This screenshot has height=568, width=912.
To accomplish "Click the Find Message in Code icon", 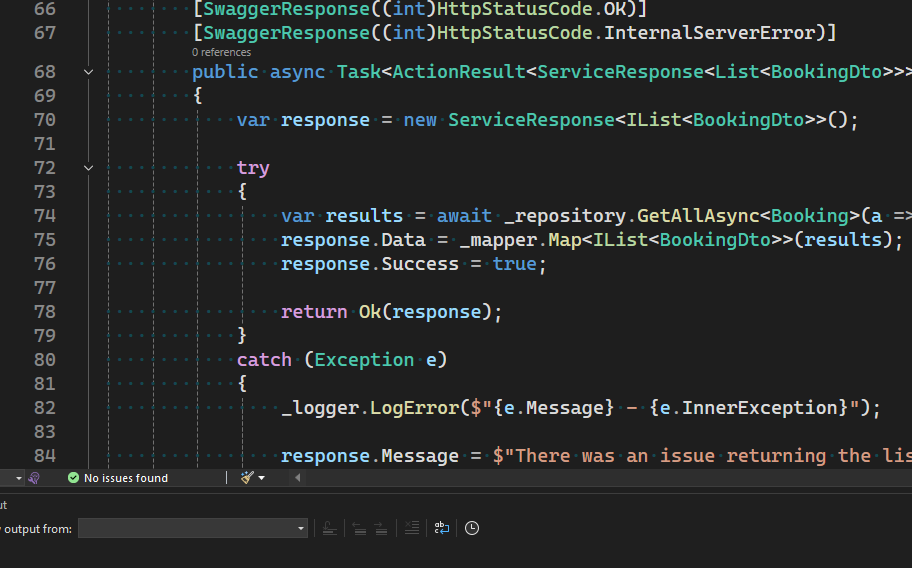I will (x=329, y=528).
